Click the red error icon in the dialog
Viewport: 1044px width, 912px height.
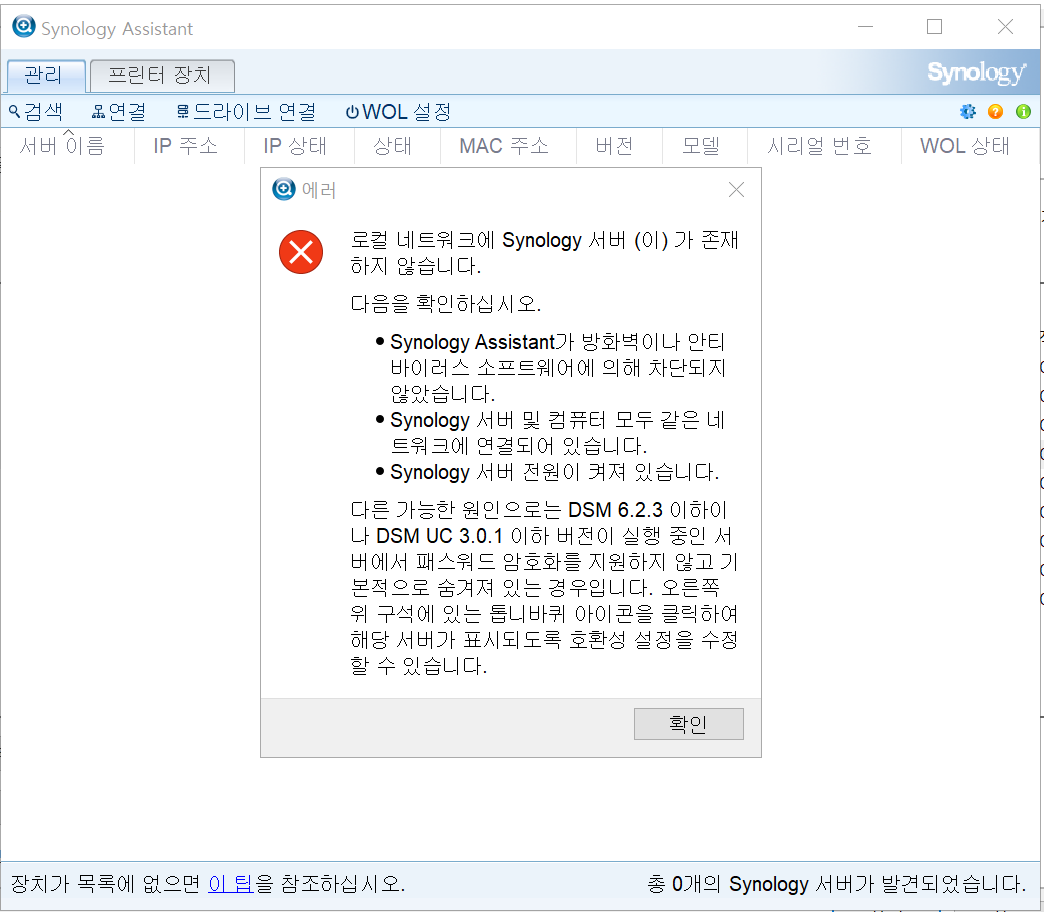(301, 252)
